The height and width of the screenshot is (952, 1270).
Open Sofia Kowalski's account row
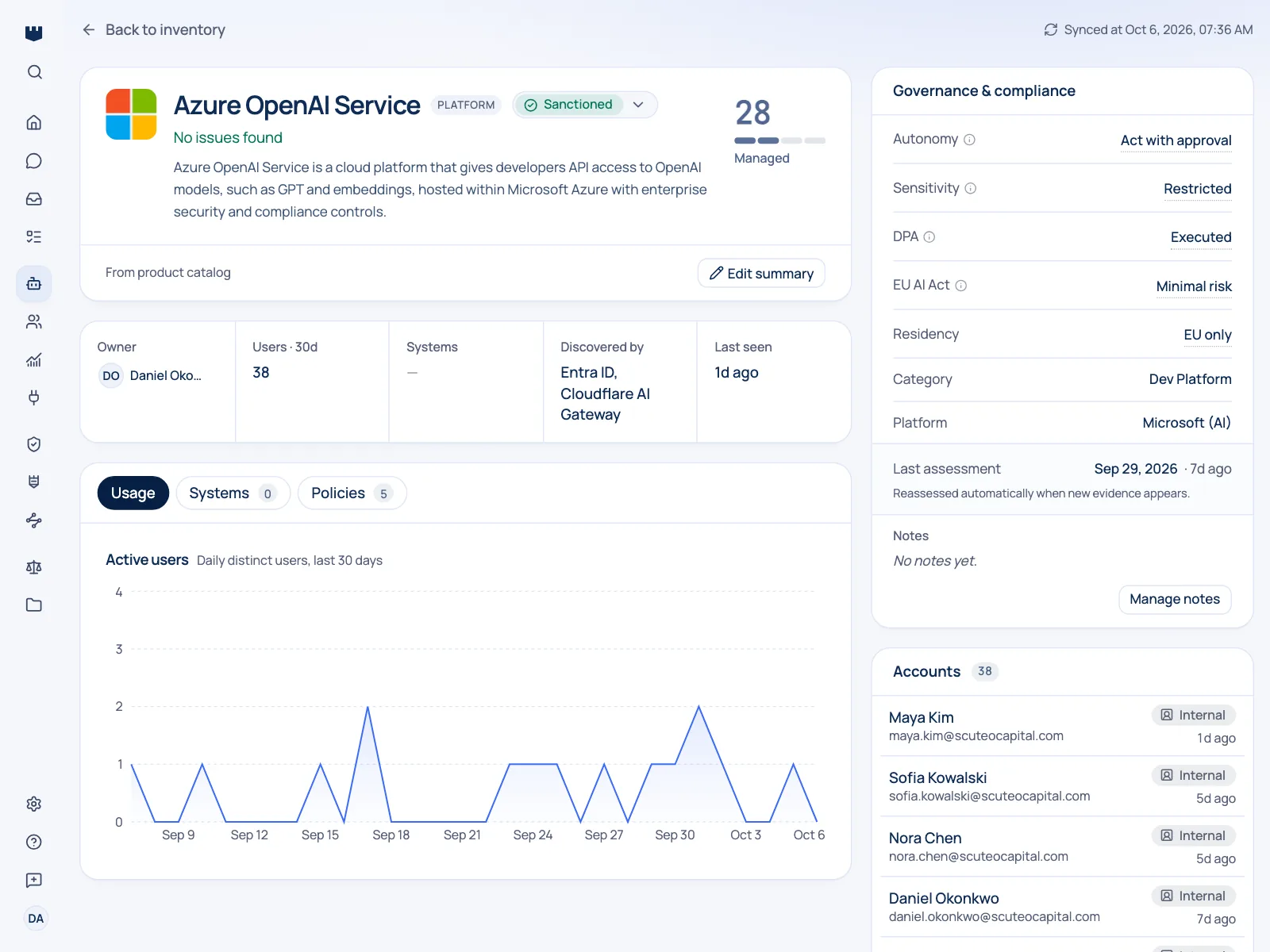[x=1062, y=786]
